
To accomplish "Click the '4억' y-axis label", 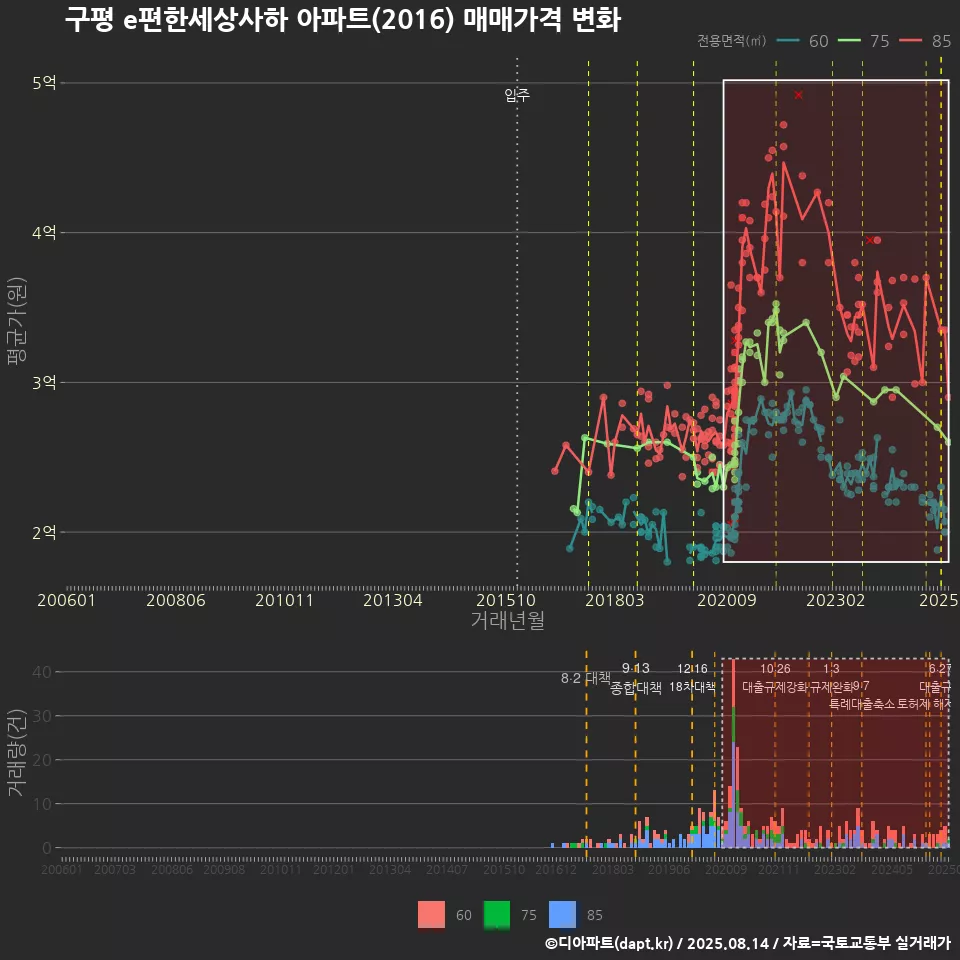I will coord(44,233).
